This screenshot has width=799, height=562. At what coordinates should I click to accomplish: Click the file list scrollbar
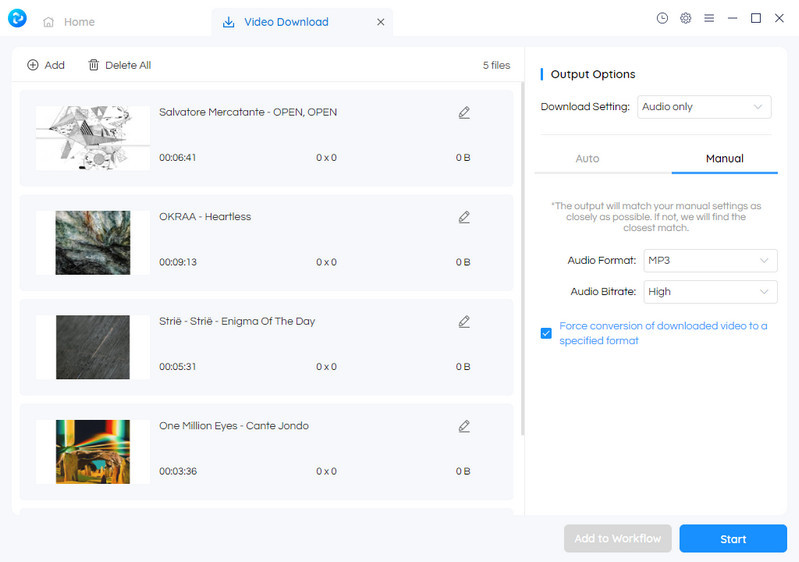[522, 257]
